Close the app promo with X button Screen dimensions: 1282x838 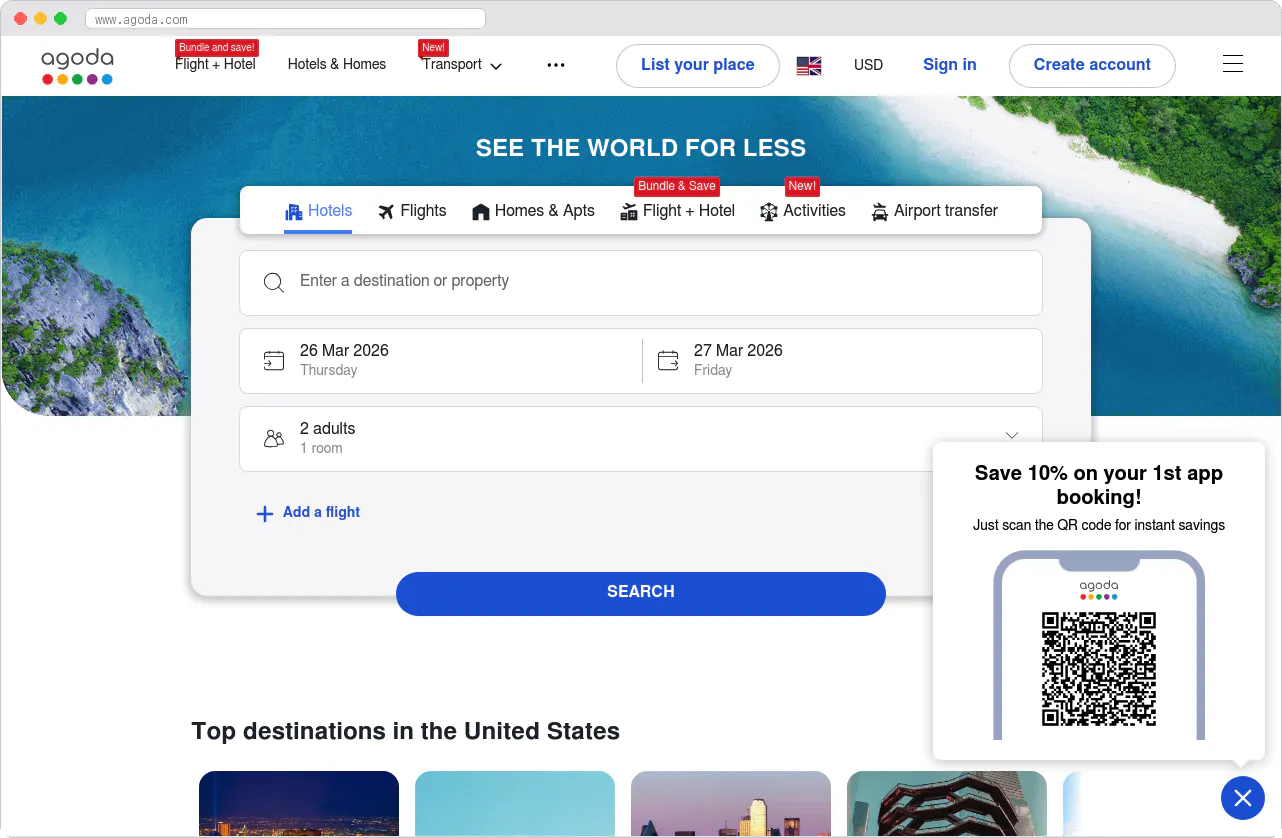1243,798
